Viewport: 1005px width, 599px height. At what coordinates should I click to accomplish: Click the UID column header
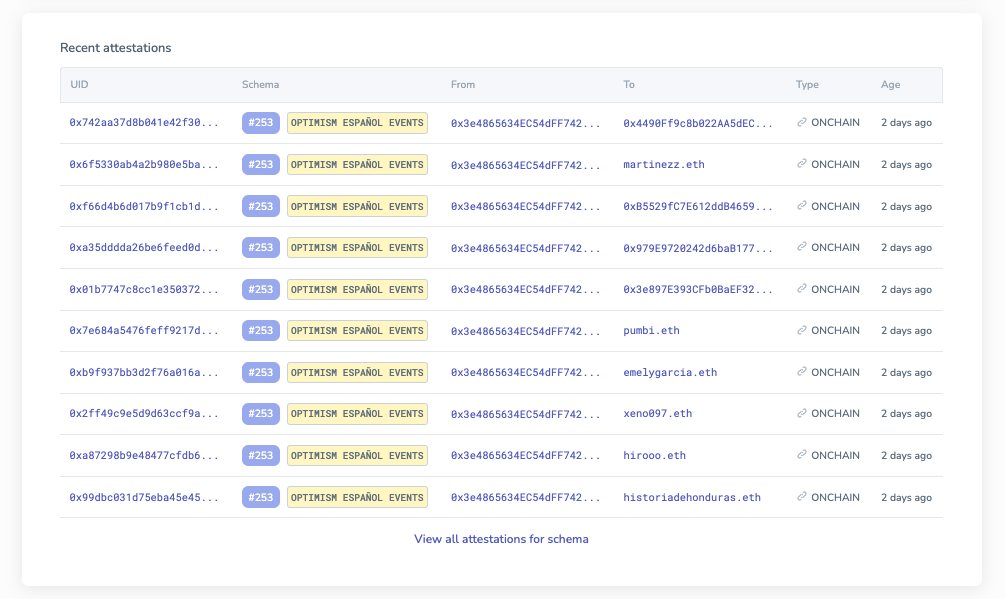[80, 85]
